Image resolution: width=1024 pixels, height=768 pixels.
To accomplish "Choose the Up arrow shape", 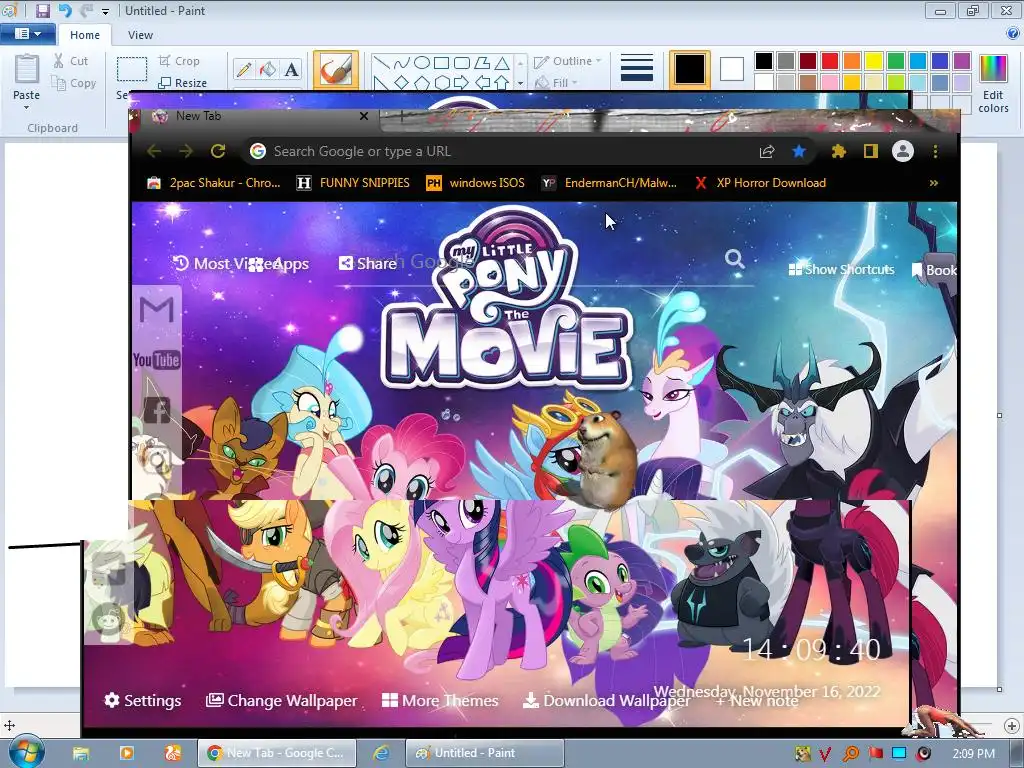I will coord(502,82).
